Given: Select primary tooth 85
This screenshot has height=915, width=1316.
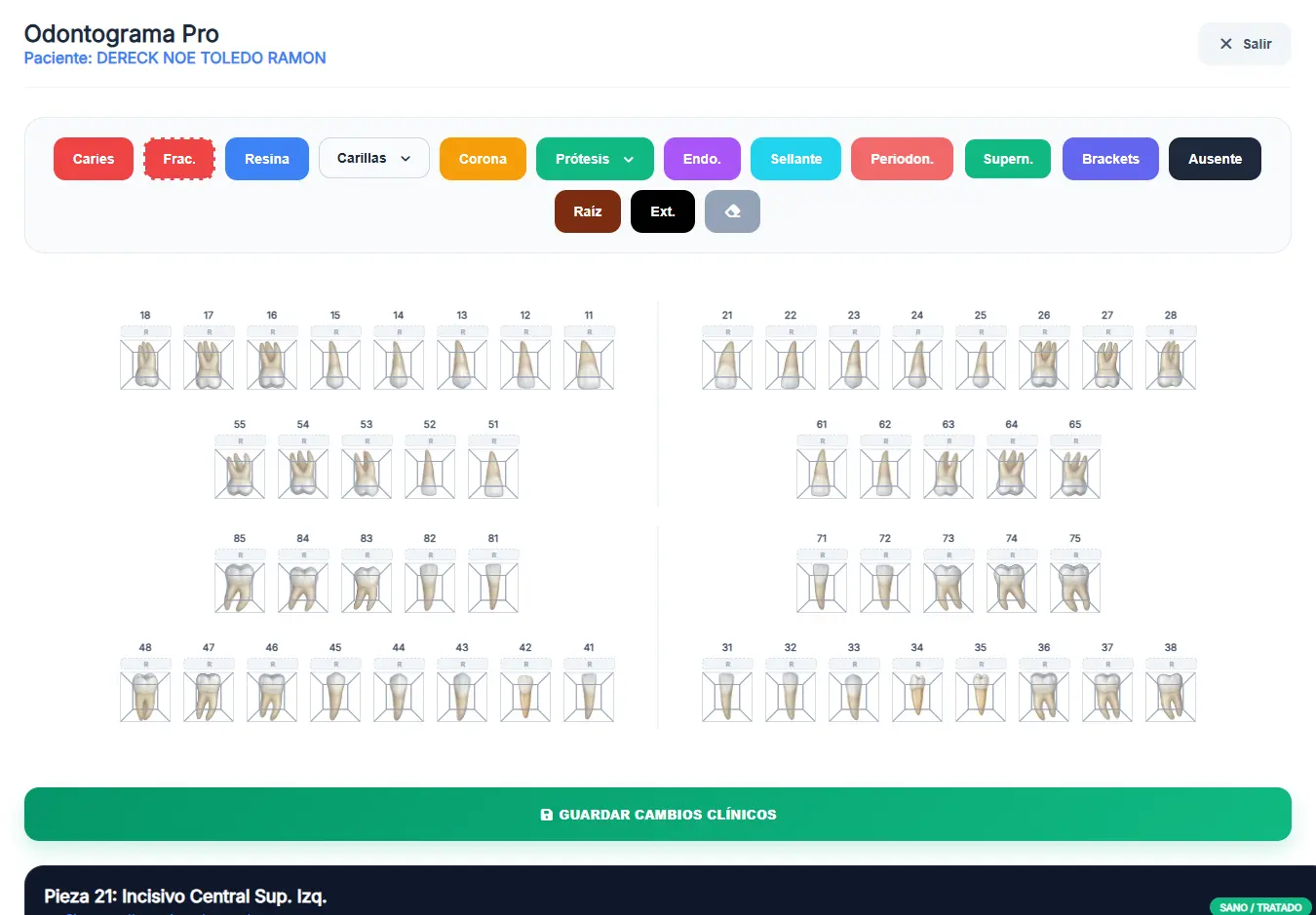Looking at the screenshot, I should pyautogui.click(x=240, y=588).
